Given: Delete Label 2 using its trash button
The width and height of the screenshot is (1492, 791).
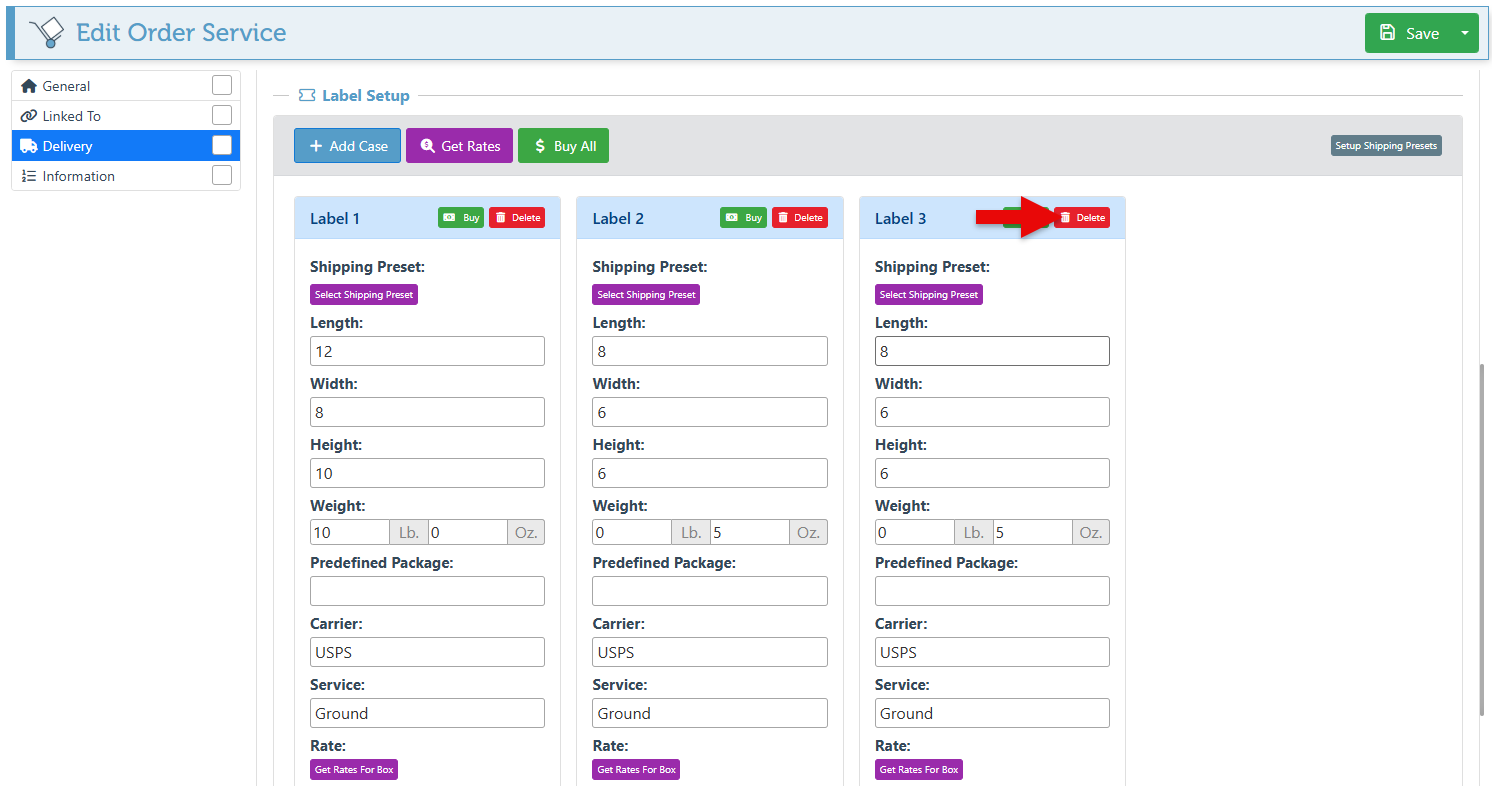Looking at the screenshot, I should tap(799, 218).
